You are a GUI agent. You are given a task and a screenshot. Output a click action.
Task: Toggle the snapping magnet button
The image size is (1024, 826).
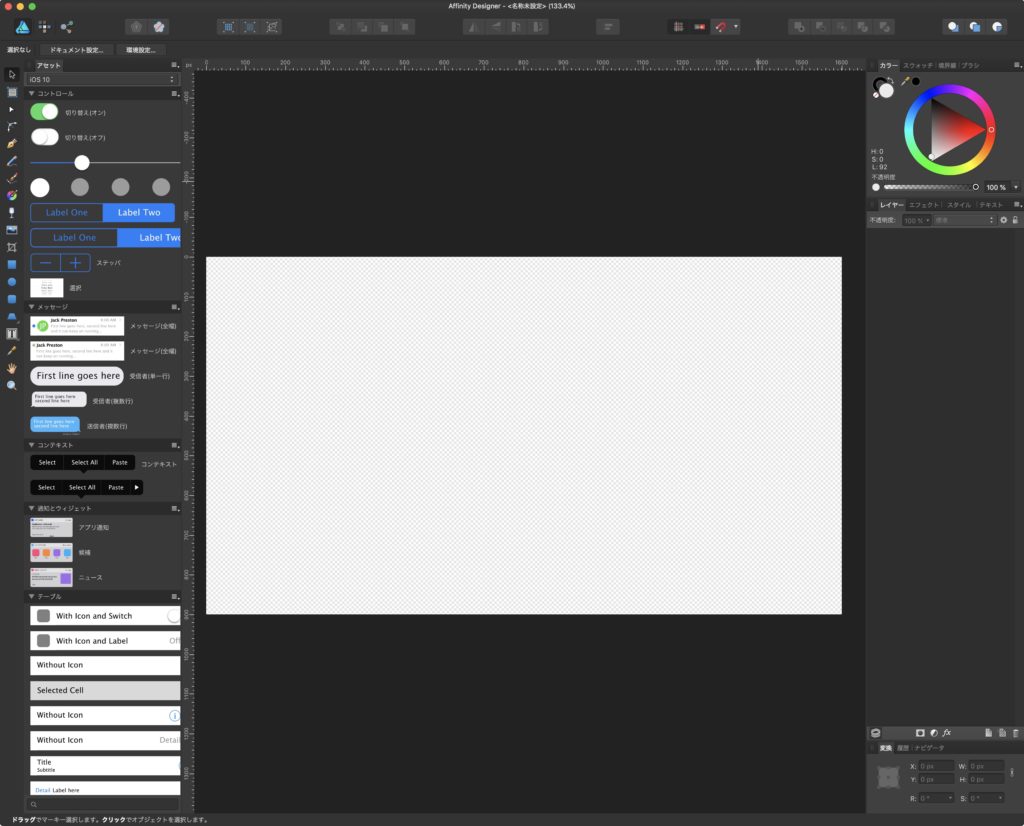point(720,27)
